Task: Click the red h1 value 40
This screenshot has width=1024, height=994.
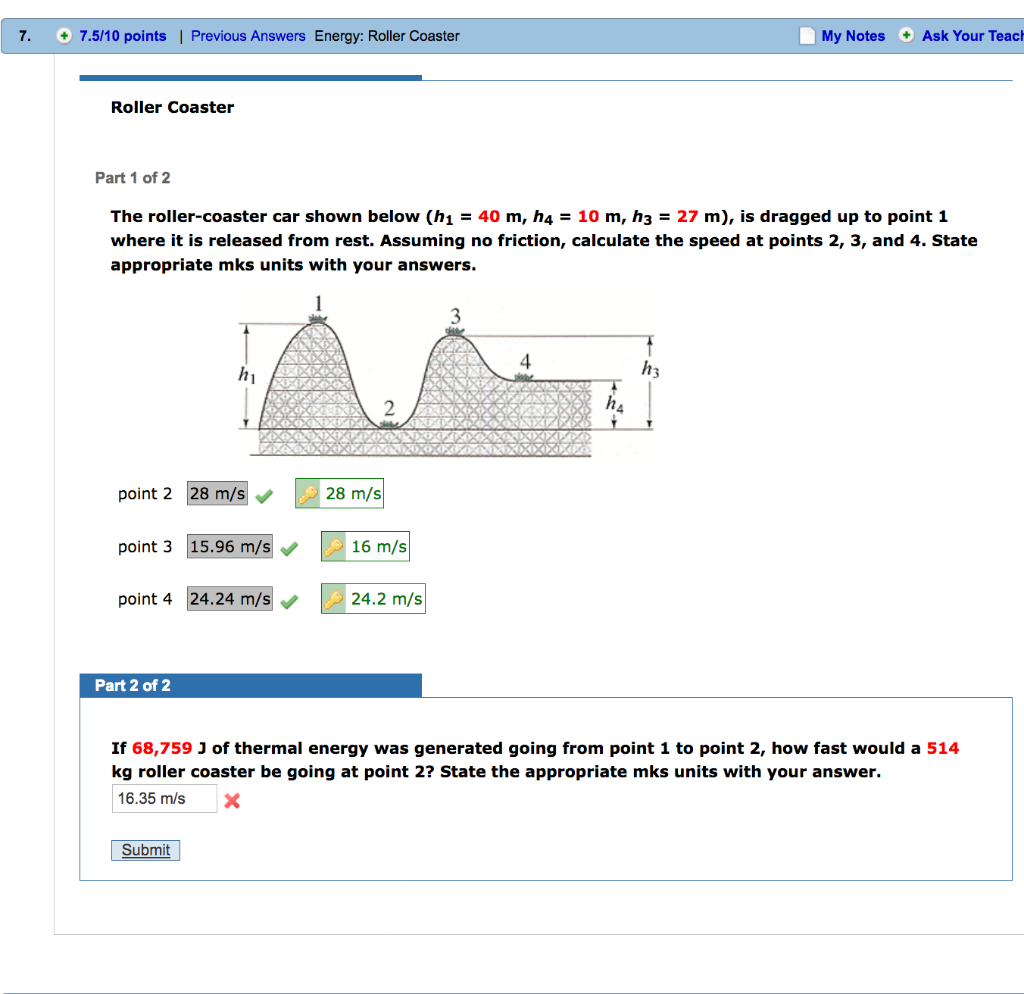Action: tap(488, 217)
